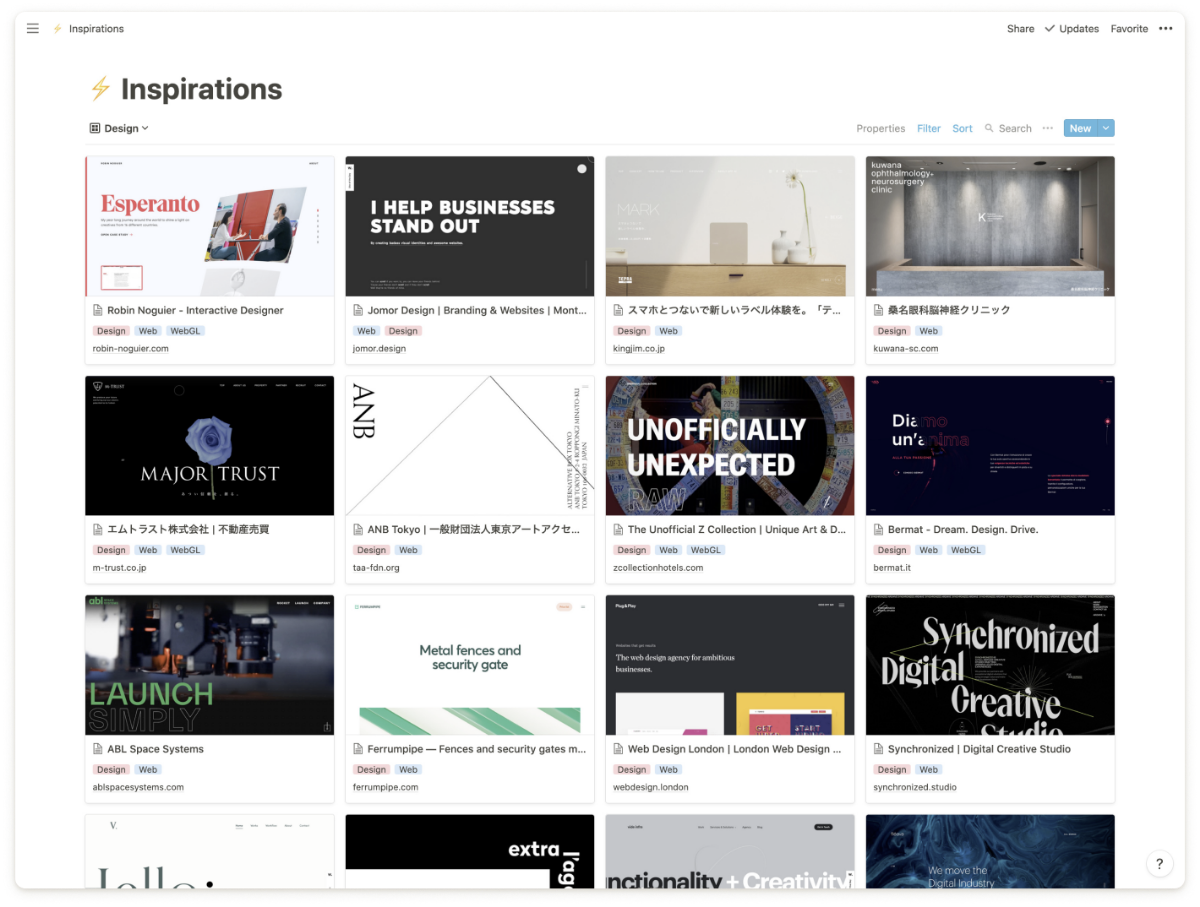Open kuwana-sc.com link
This screenshot has width=1200, height=907.
point(906,349)
